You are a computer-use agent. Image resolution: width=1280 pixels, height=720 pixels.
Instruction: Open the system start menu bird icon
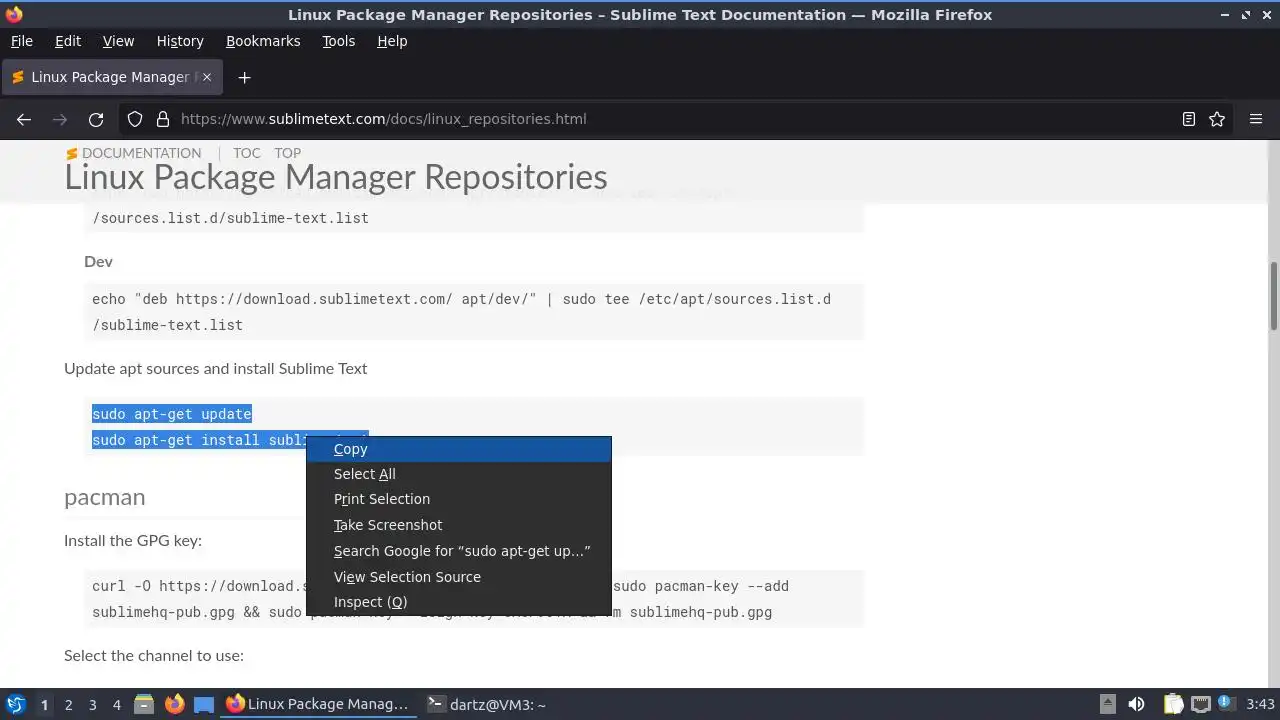[x=15, y=704]
